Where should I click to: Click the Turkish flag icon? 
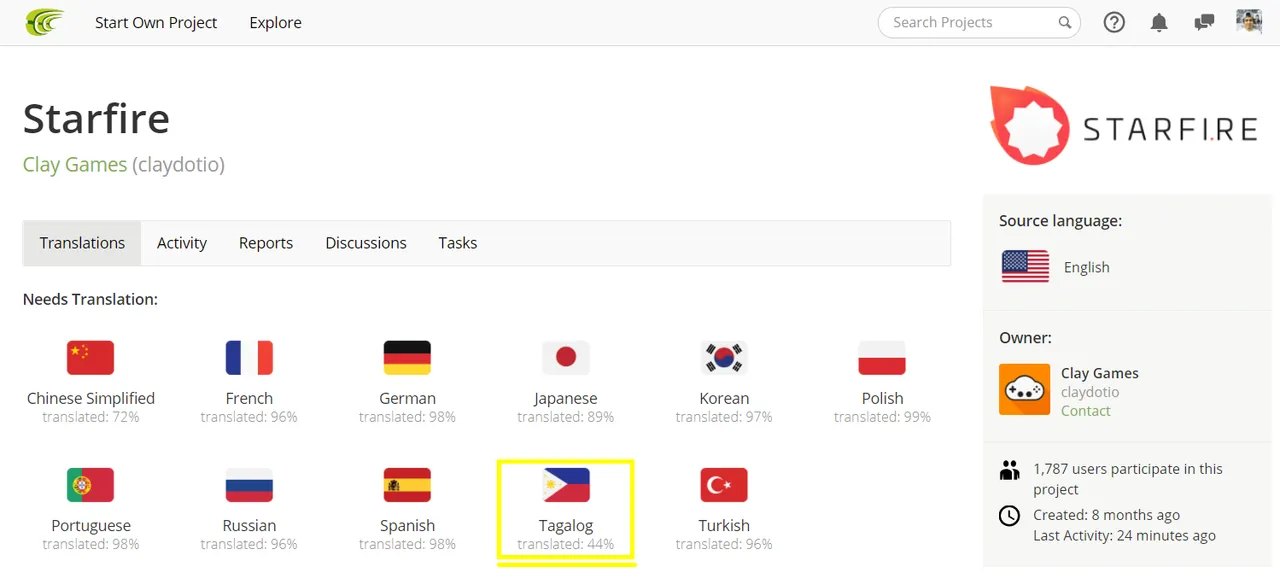724,485
